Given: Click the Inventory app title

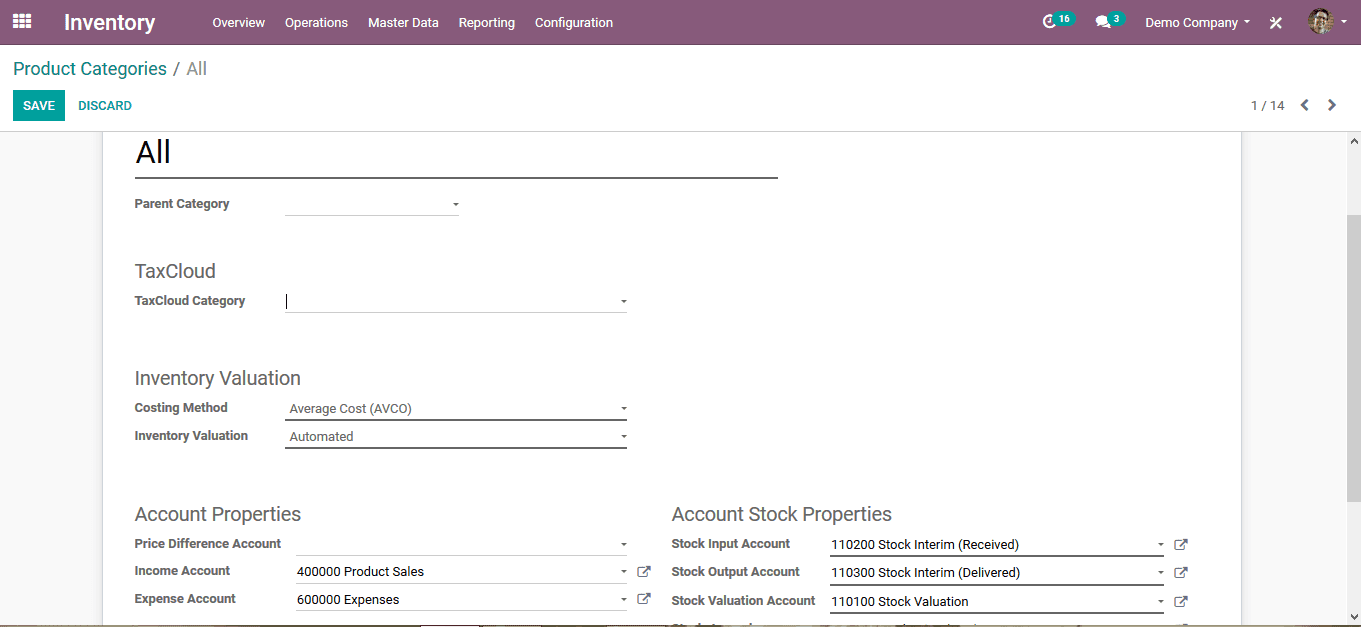Looking at the screenshot, I should click(x=109, y=22).
